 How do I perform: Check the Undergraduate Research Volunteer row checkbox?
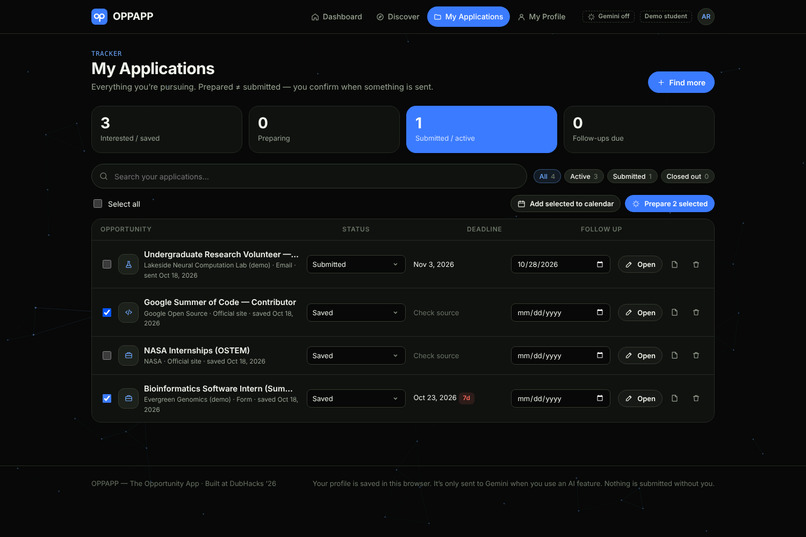pyautogui.click(x=107, y=264)
